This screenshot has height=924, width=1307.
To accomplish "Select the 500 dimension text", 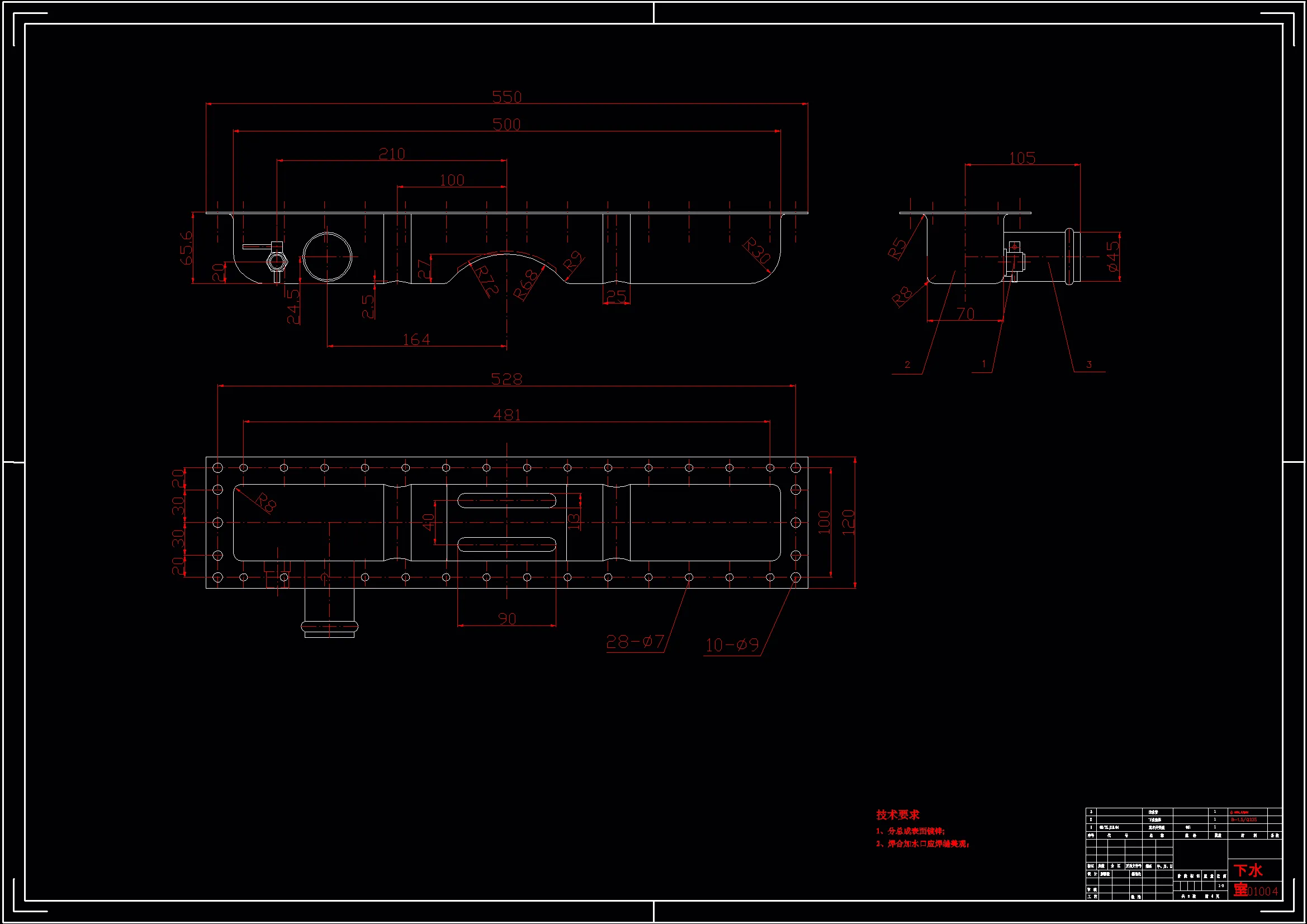I will [x=506, y=124].
